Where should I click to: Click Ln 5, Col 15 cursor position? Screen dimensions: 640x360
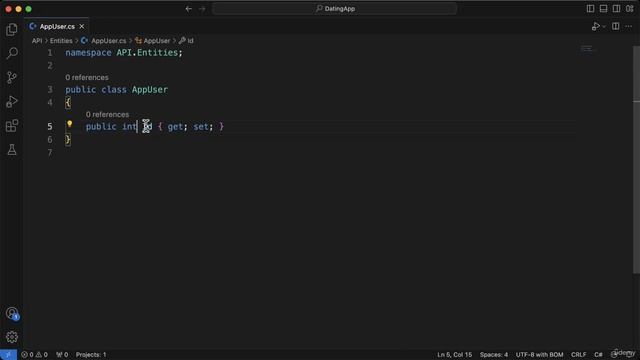[454, 355]
